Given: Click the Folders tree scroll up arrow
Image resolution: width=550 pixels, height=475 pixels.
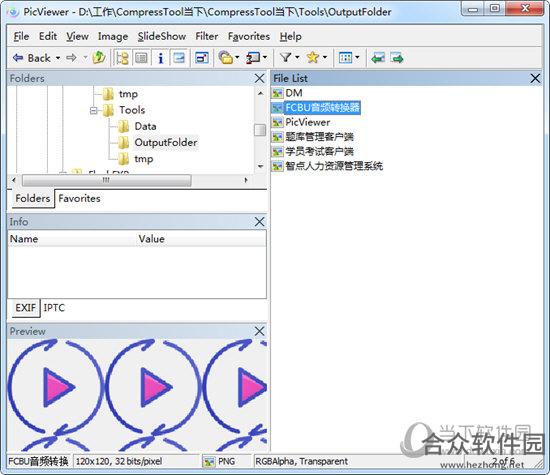Looking at the screenshot, I should 260,93.
